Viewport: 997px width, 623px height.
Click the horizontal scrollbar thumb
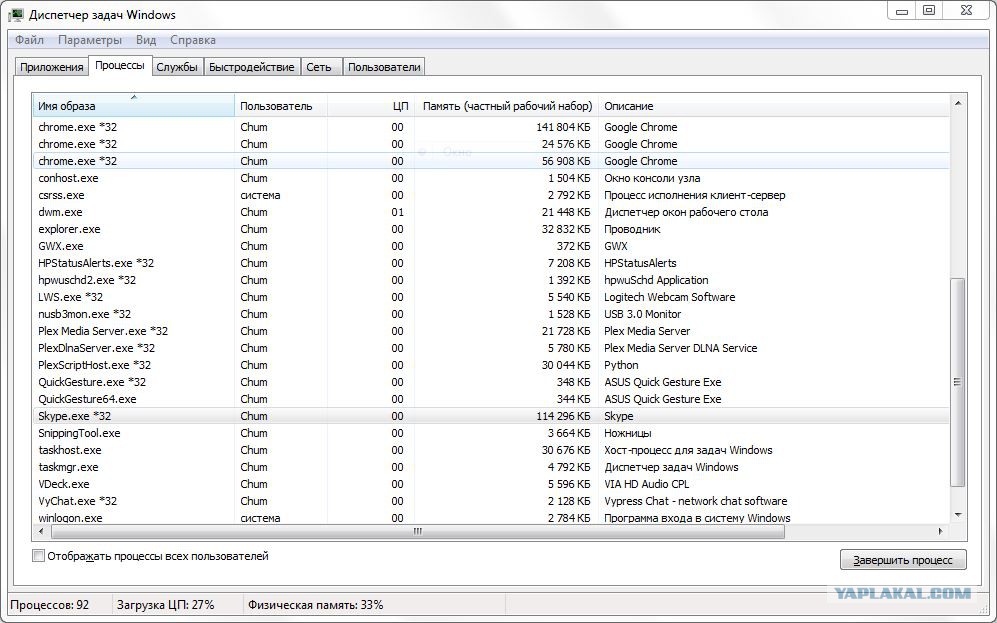[418, 531]
